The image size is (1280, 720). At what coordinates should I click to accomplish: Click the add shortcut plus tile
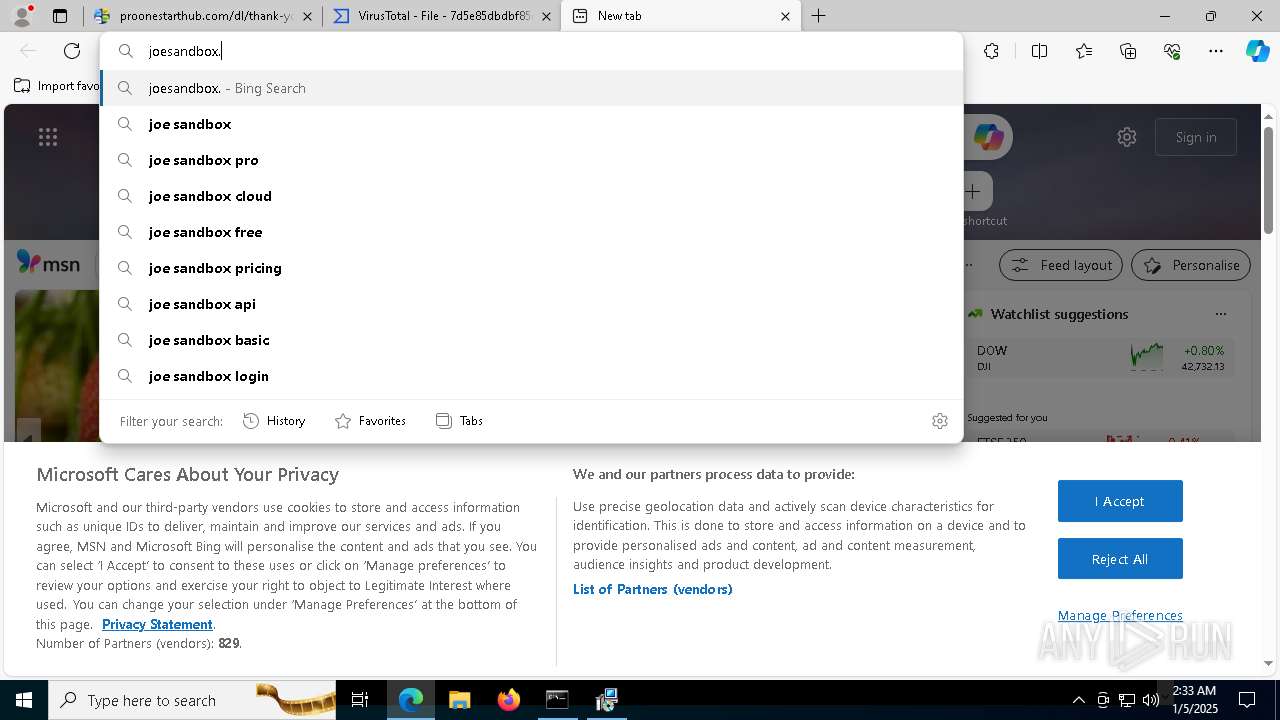pyautogui.click(x=973, y=191)
